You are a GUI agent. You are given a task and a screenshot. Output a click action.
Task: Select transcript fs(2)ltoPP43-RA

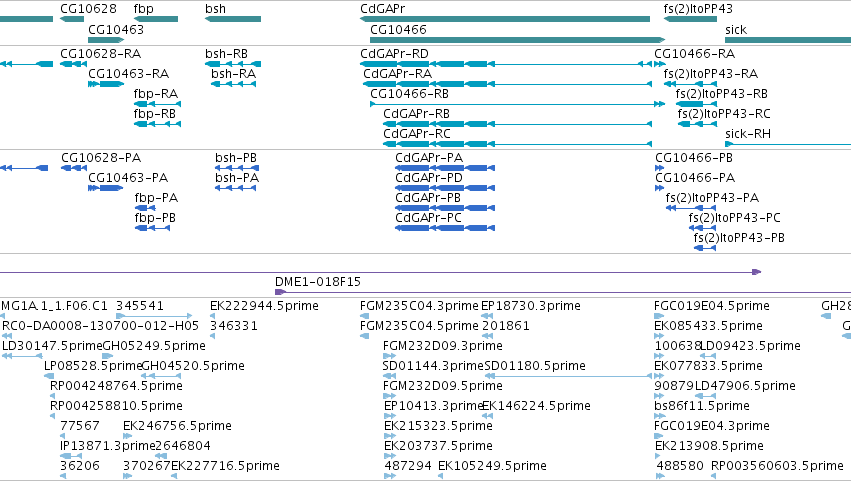coord(710,74)
